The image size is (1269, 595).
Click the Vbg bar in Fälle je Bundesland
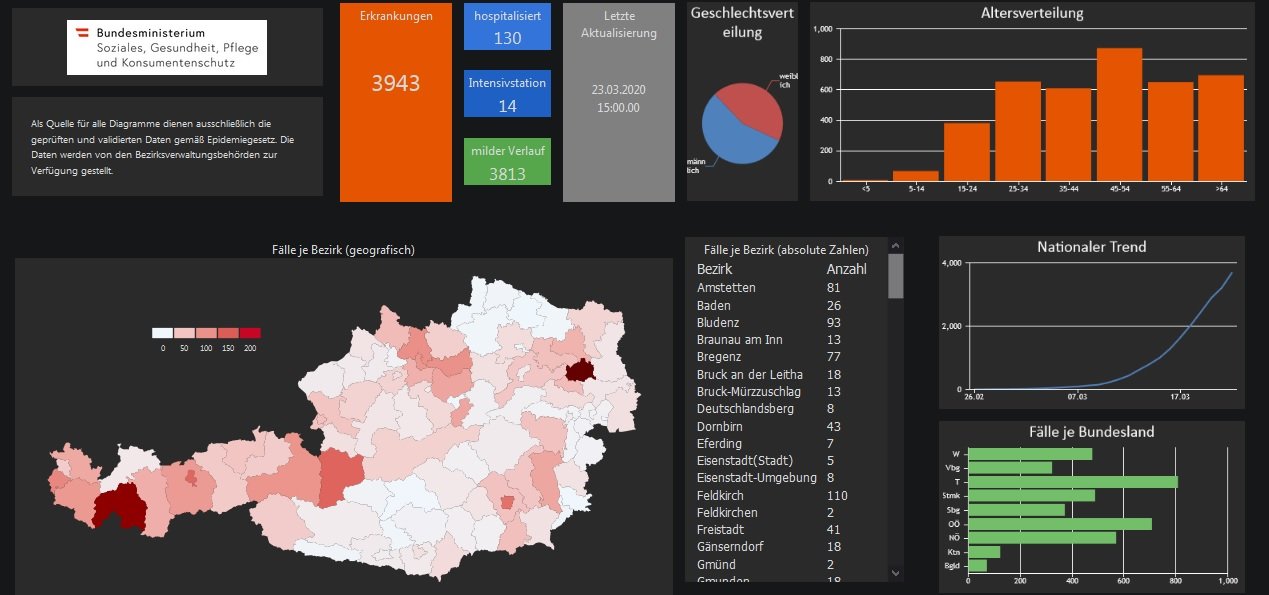(x=1011, y=467)
